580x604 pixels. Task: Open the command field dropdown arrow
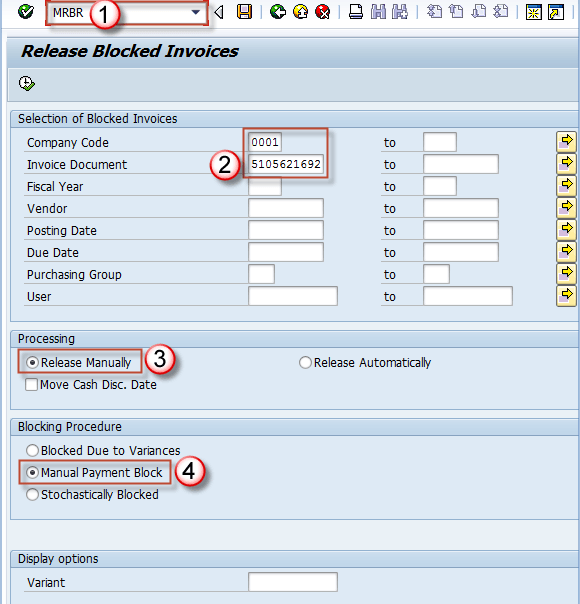pyautogui.click(x=196, y=12)
